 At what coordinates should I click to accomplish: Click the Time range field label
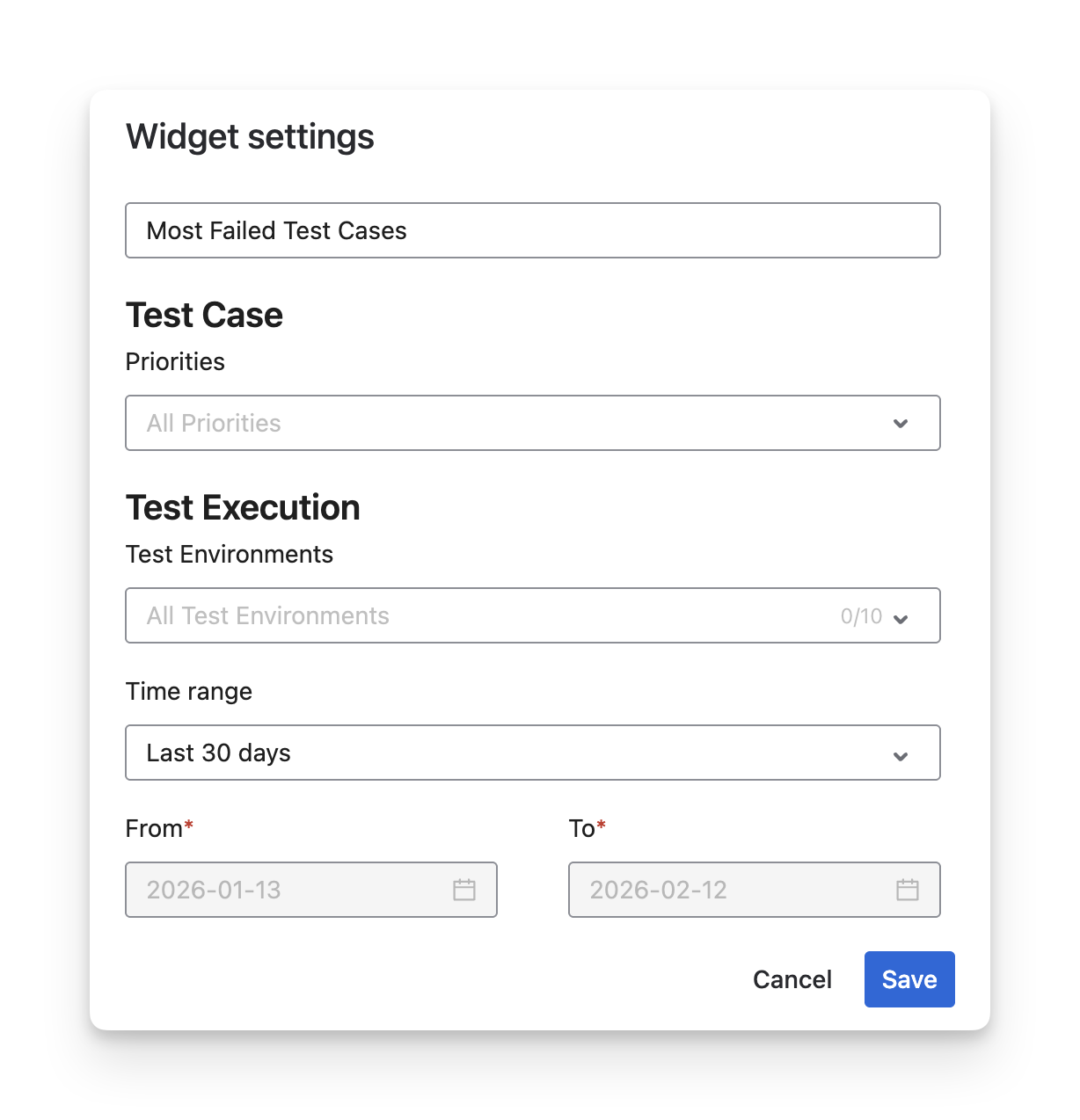pyautogui.click(x=188, y=691)
